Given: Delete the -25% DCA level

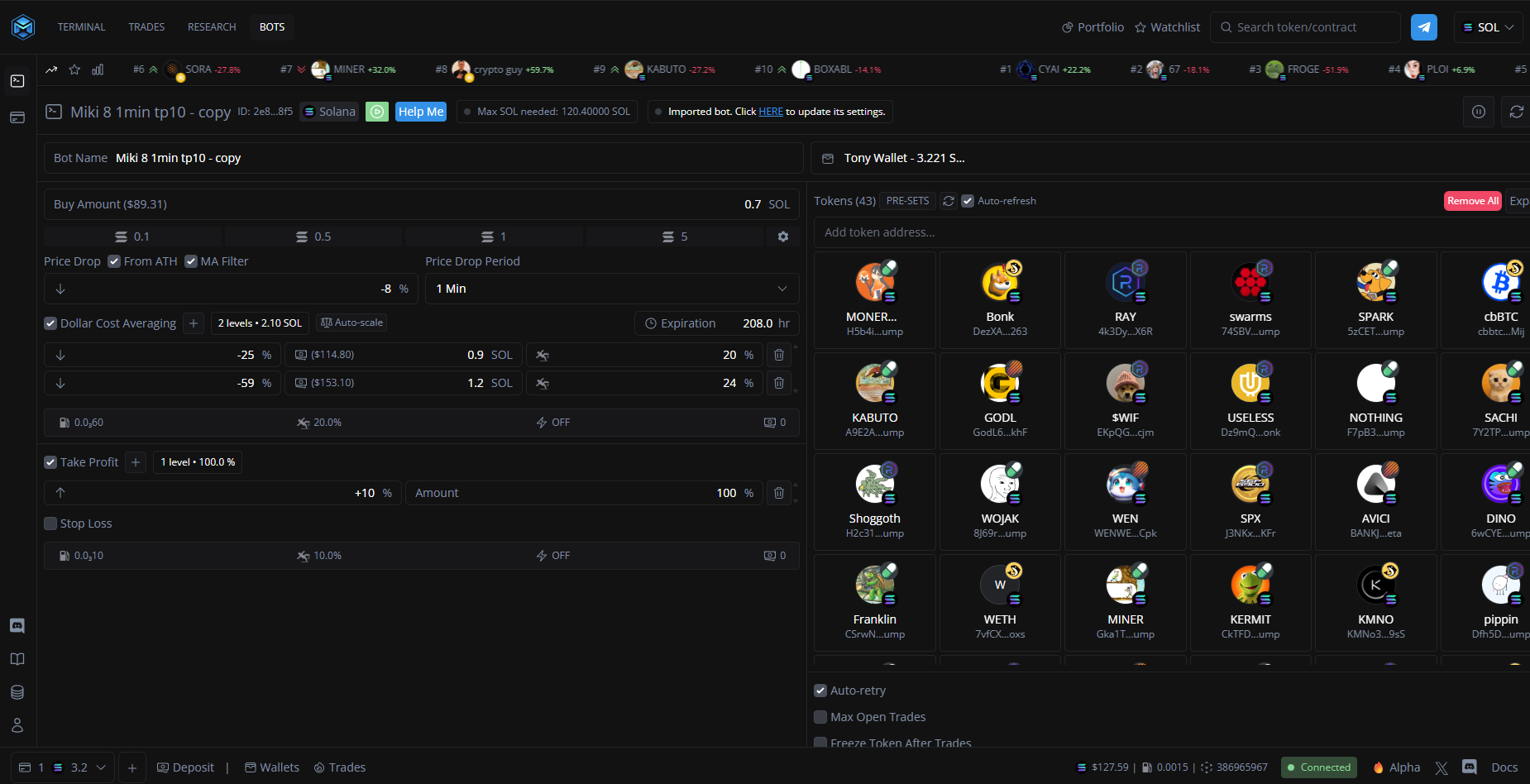Looking at the screenshot, I should point(778,355).
